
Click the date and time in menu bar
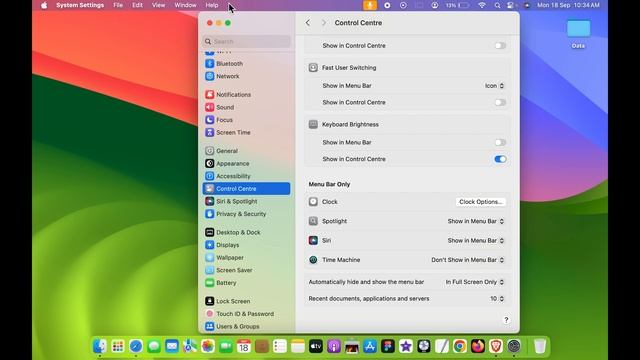pyautogui.click(x=568, y=5)
